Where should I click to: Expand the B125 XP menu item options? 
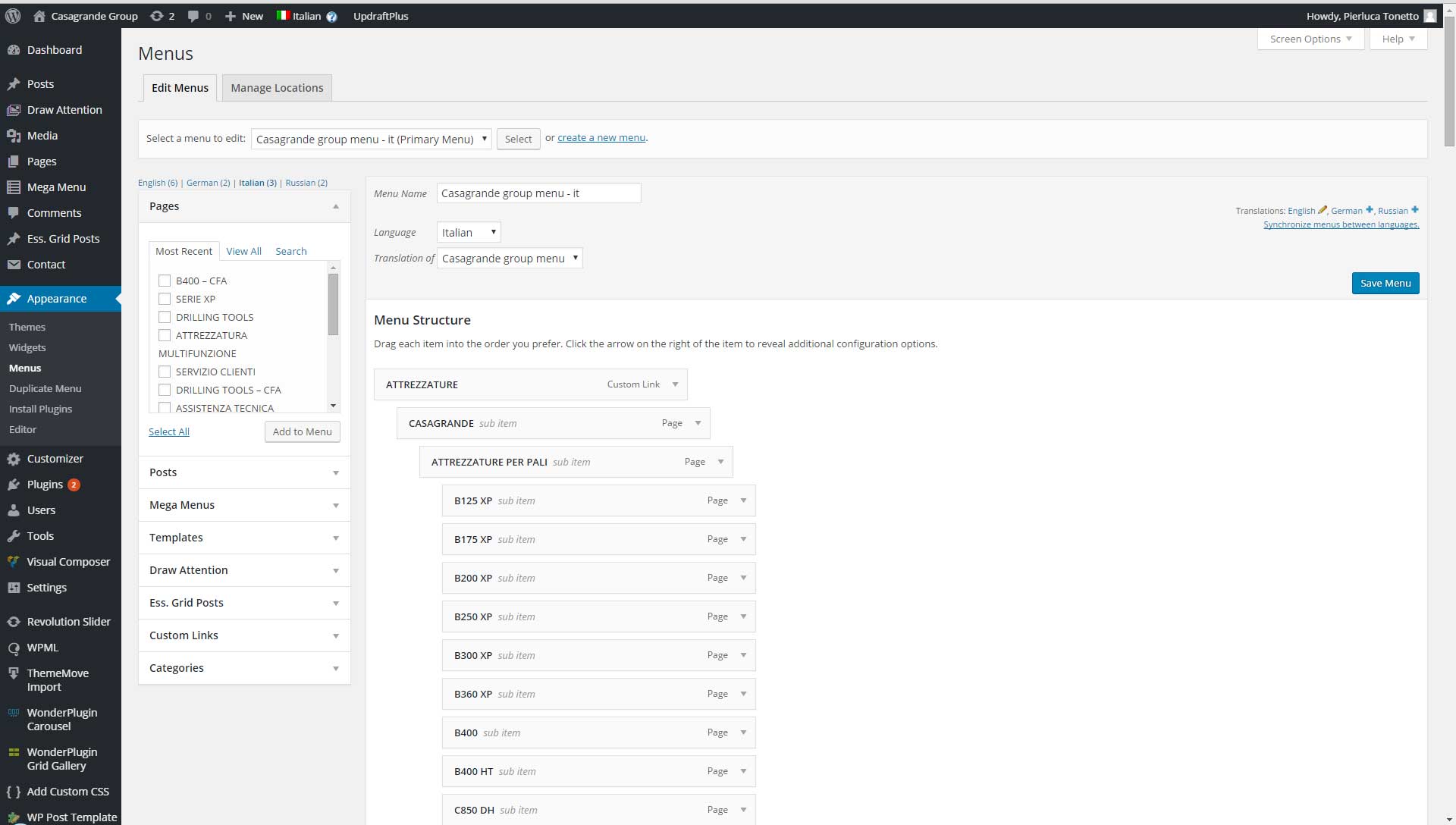(743, 500)
